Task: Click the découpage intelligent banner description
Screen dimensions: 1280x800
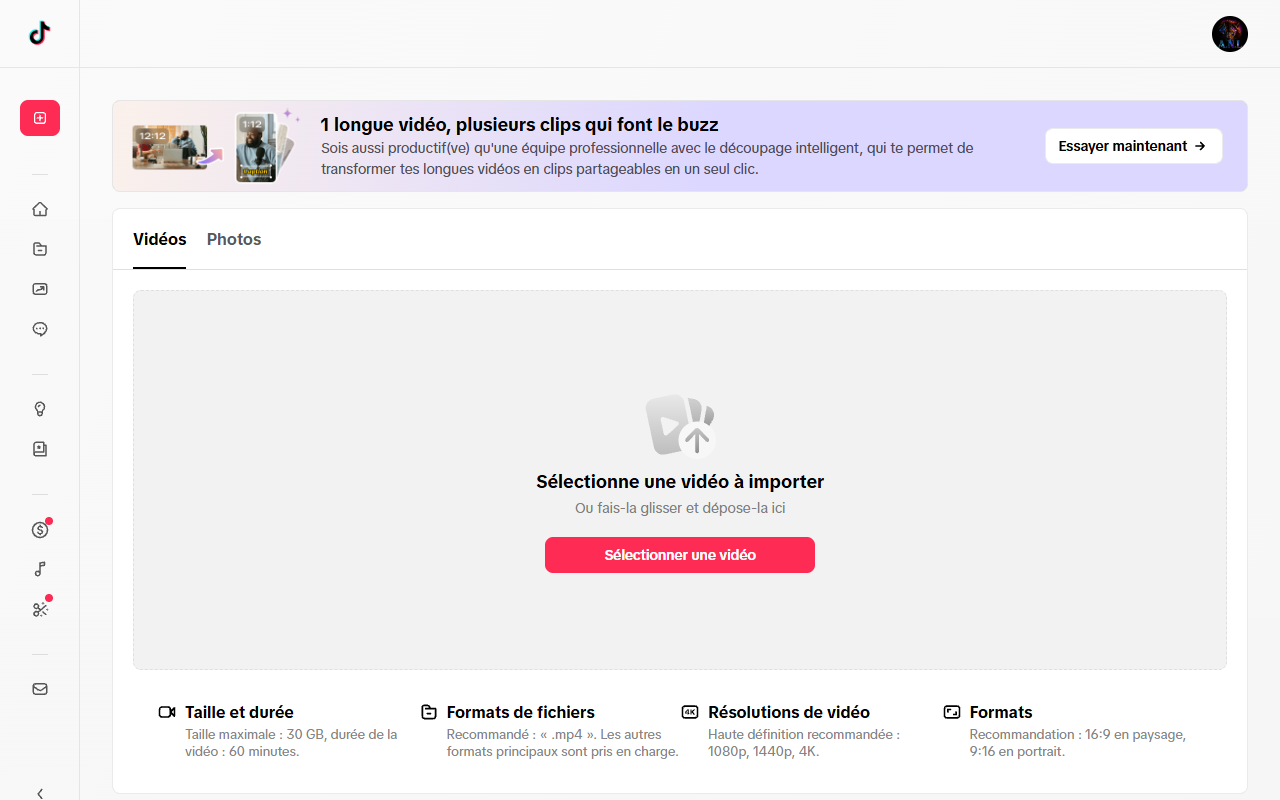Action: 647,159
